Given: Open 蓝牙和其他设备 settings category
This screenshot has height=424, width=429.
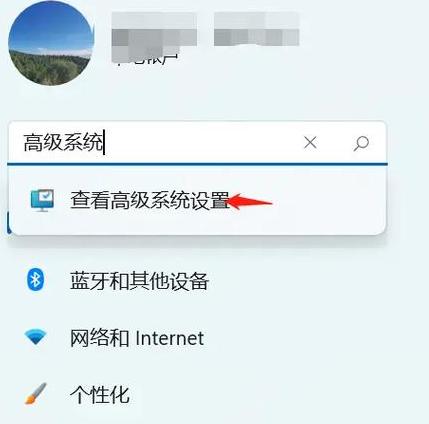Looking at the screenshot, I should (139, 281).
